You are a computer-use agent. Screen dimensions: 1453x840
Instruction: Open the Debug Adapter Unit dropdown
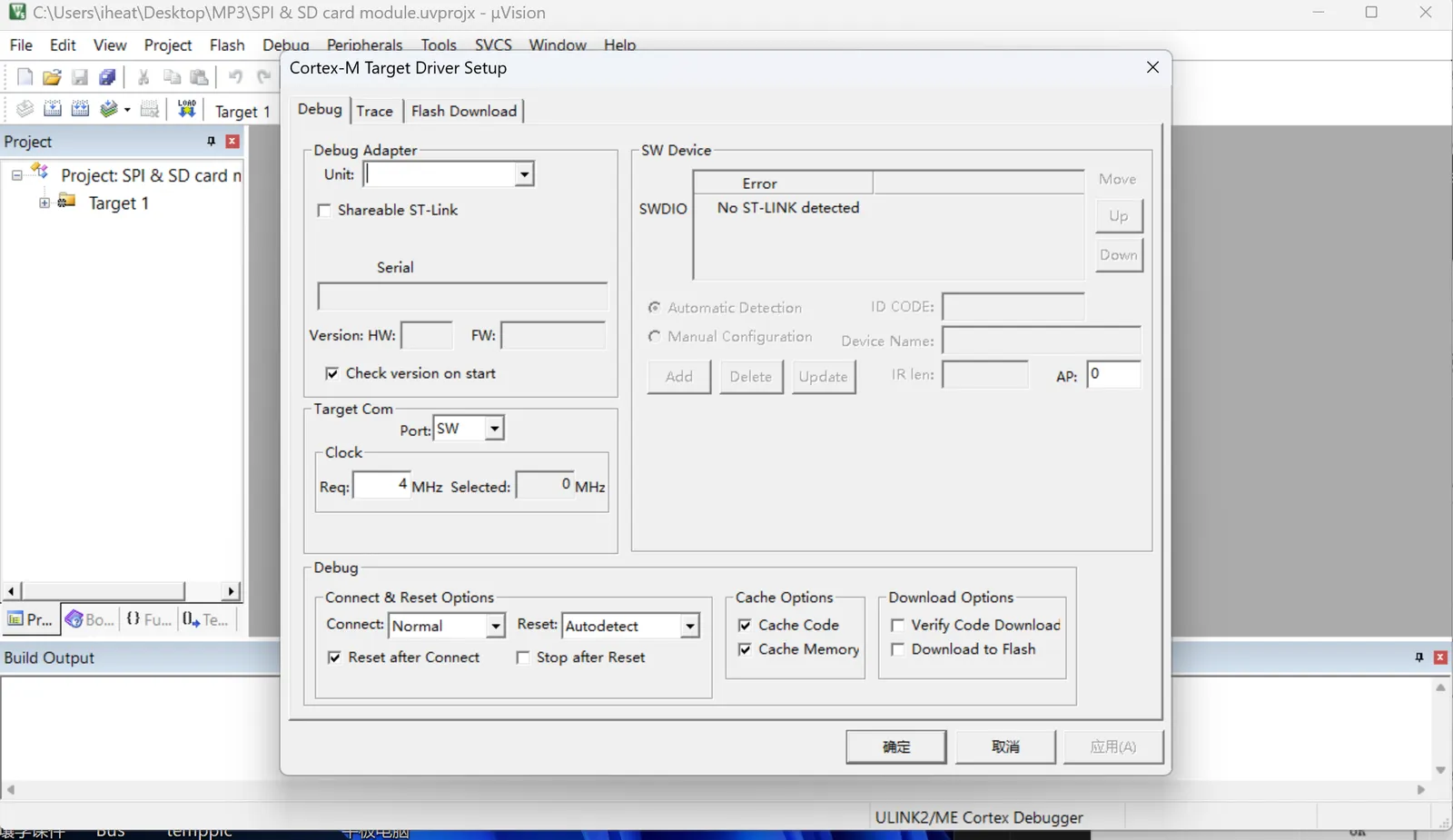(x=524, y=174)
